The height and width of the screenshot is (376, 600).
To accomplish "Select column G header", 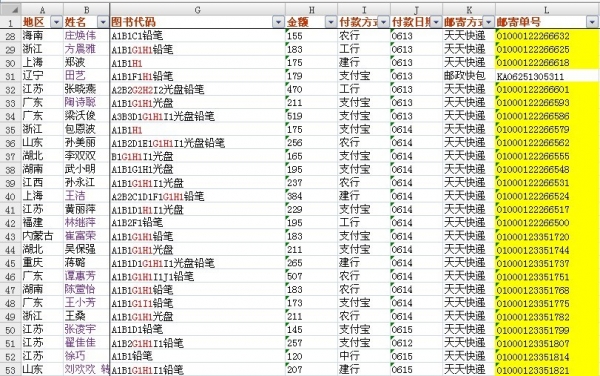I will [x=197, y=10].
